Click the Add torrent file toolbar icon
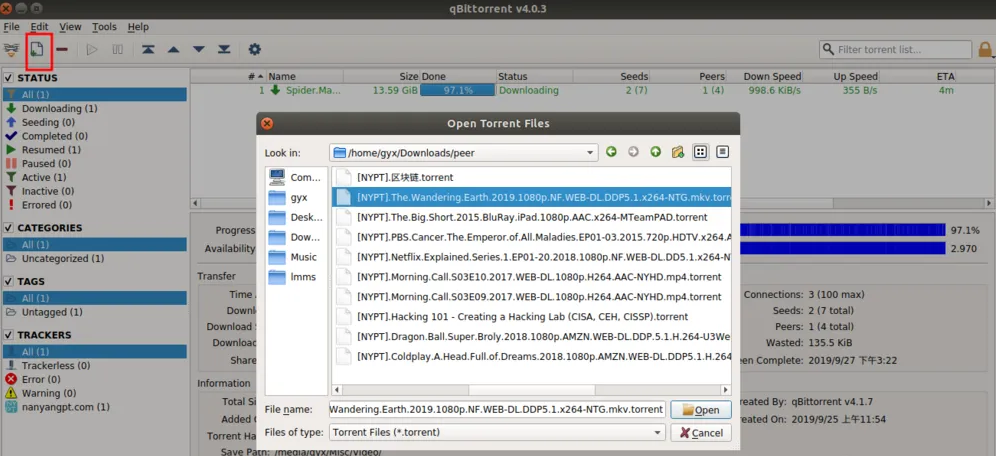Screen dimensions: 996x456 [37, 49]
